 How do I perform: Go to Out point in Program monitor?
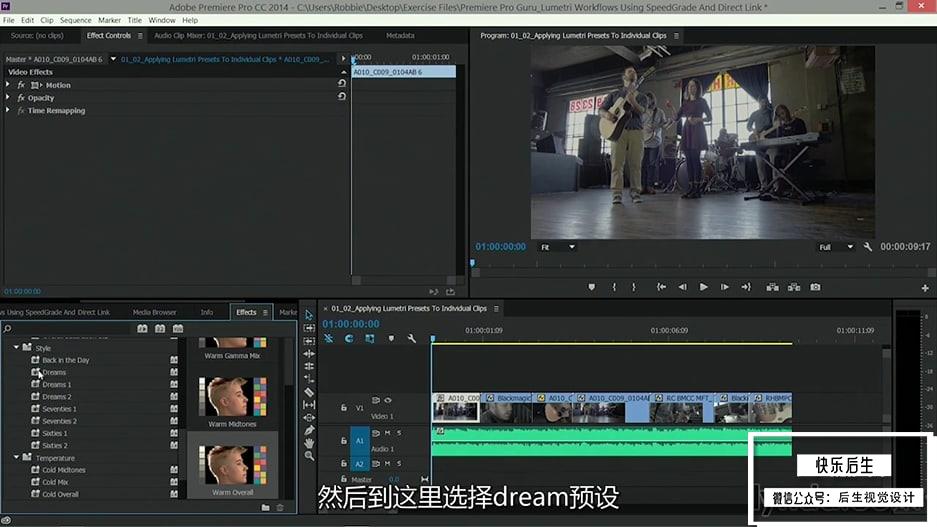tap(746, 287)
